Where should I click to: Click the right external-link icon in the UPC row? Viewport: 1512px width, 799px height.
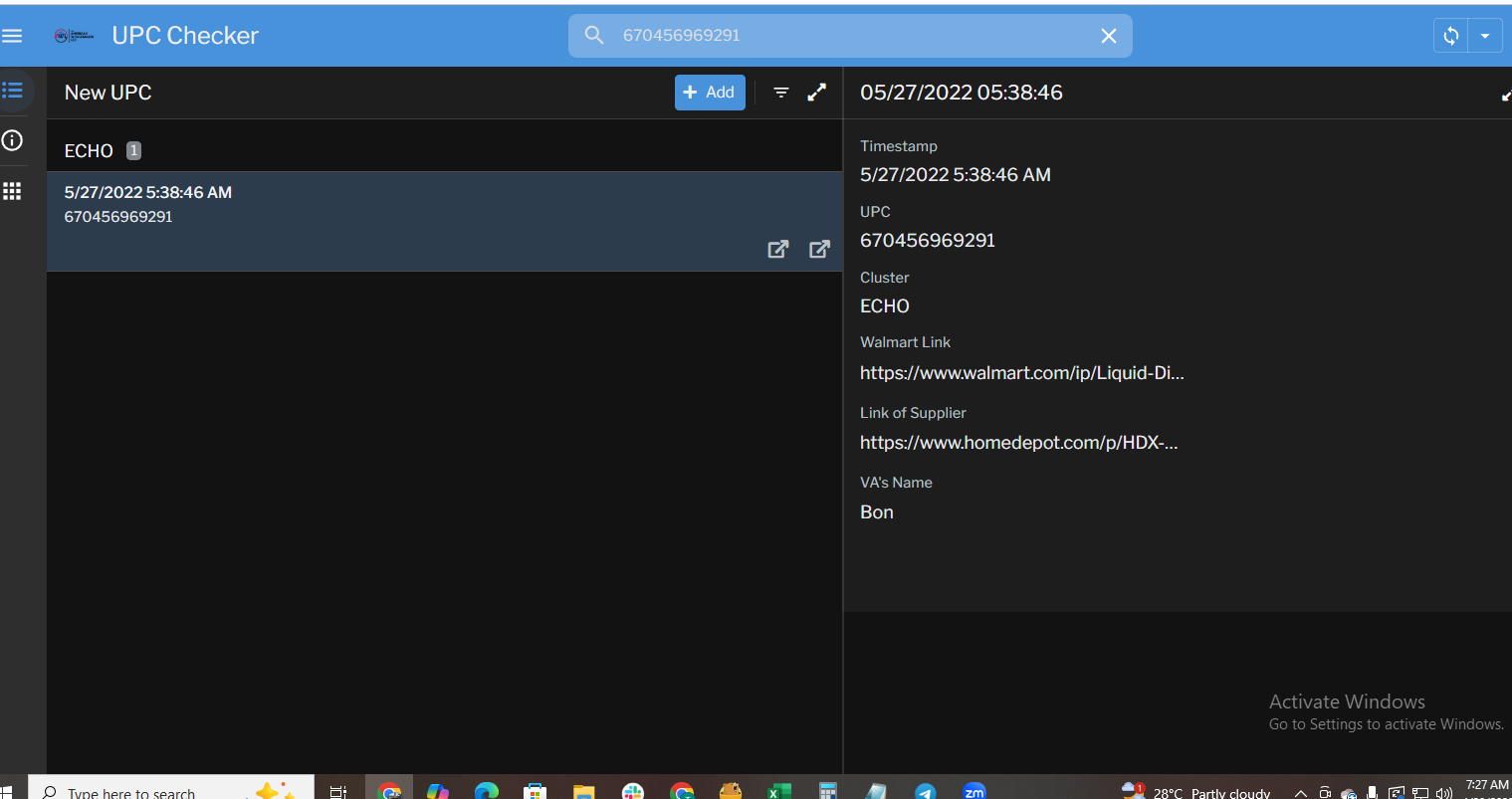click(819, 249)
